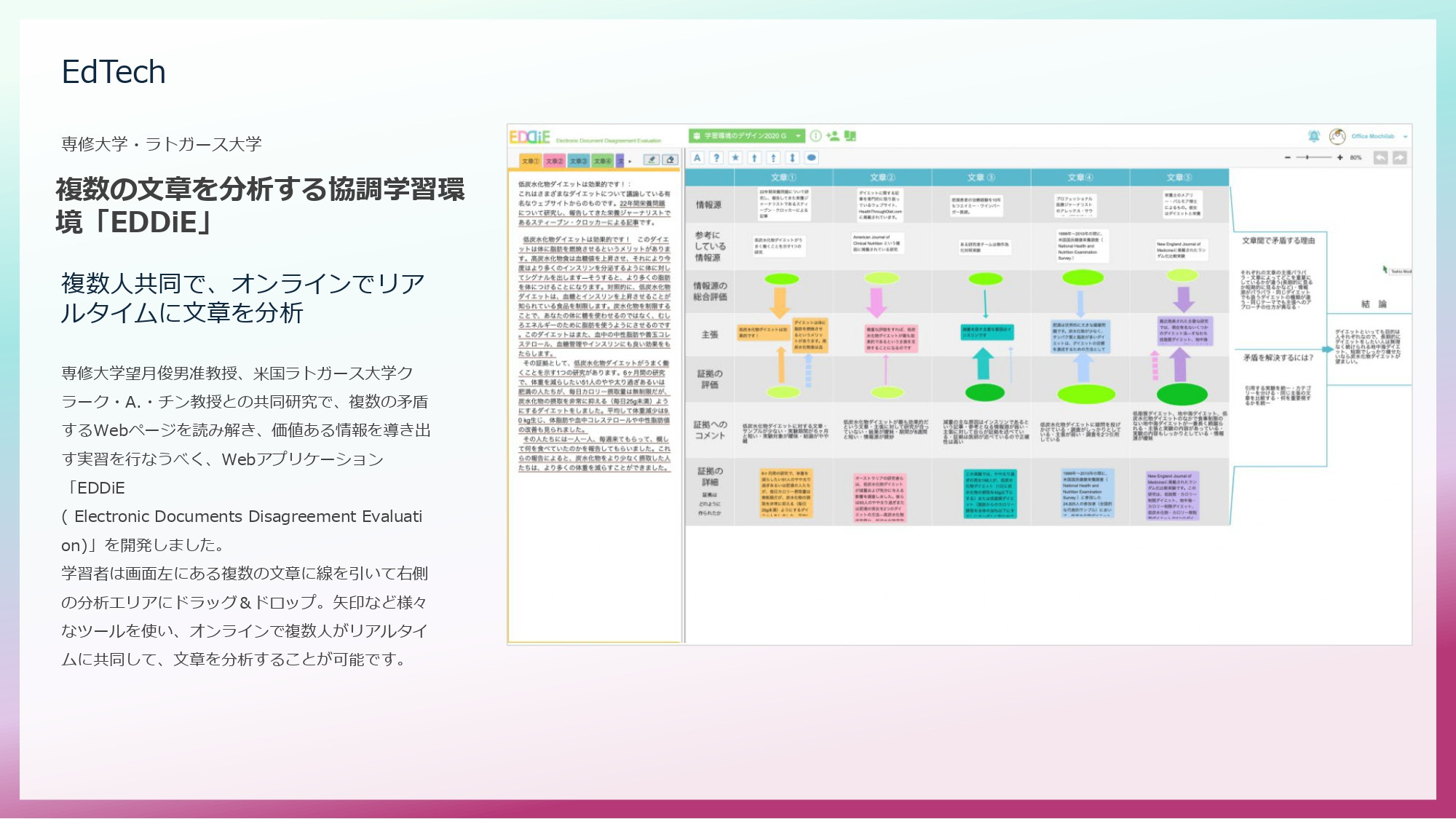This screenshot has height=819, width=1456.
Task: Click the Office Mochilab avatar thumbnail
Action: click(x=1338, y=137)
